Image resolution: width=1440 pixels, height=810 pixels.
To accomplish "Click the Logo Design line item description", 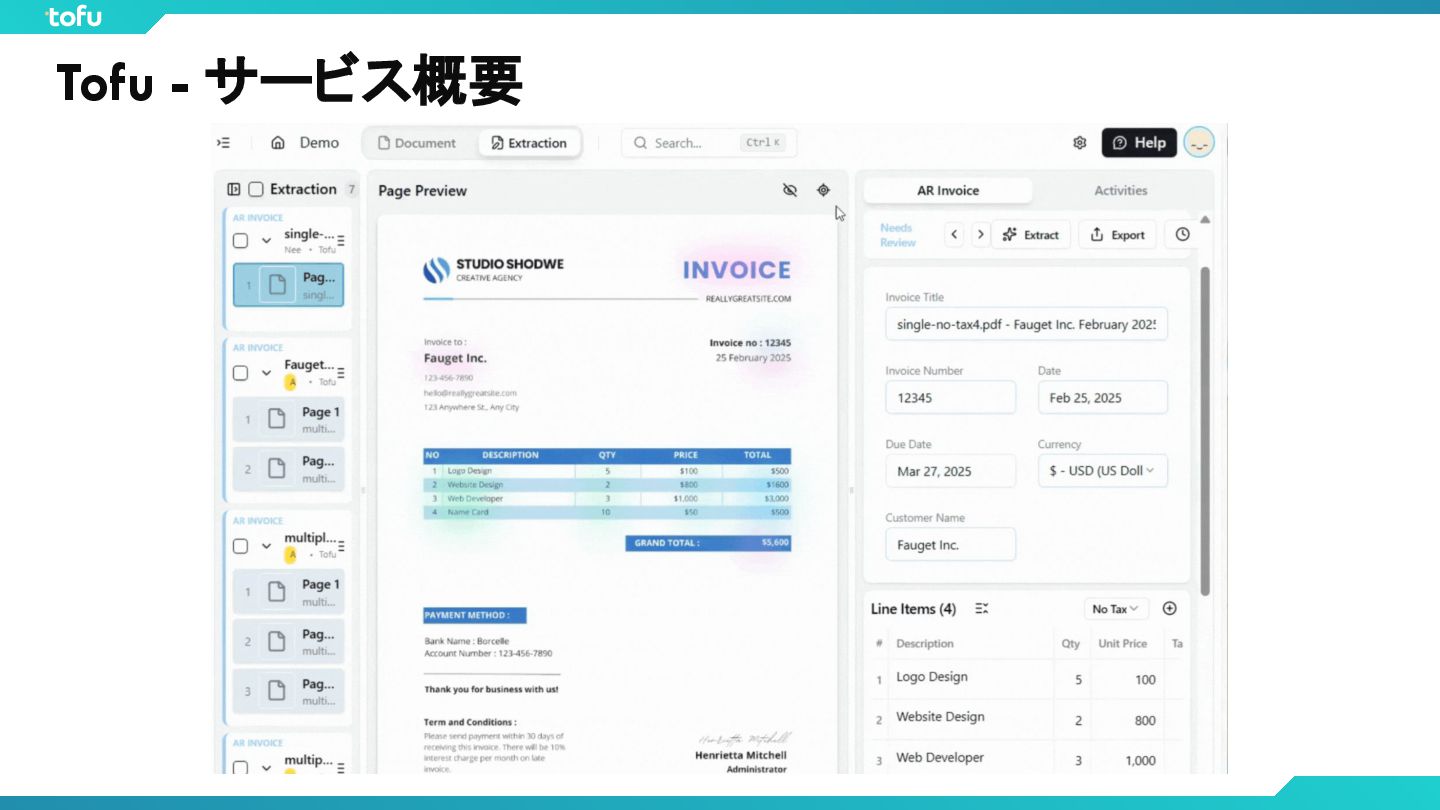I will [932, 677].
